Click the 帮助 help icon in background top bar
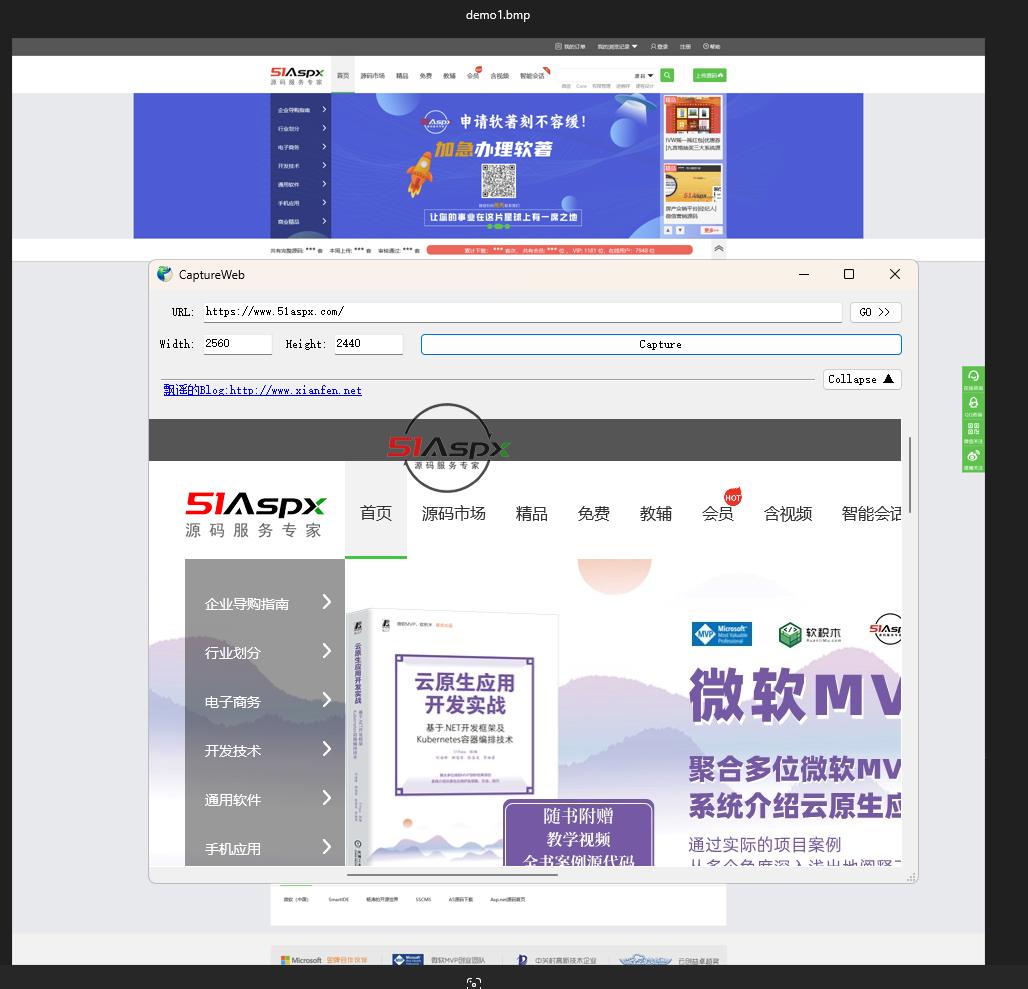1028x989 pixels. [706, 47]
